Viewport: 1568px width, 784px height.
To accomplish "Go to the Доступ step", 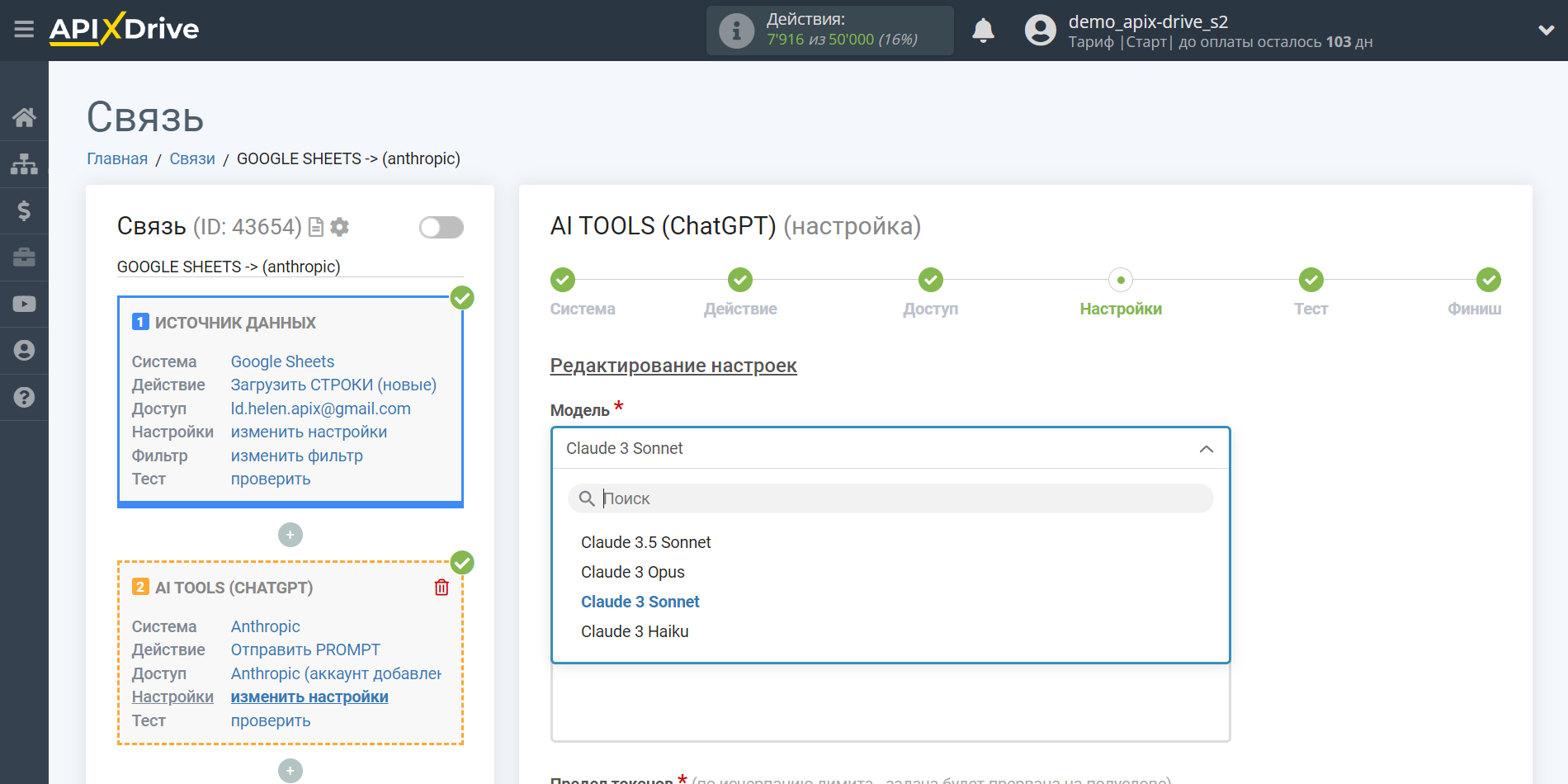I will tap(931, 280).
